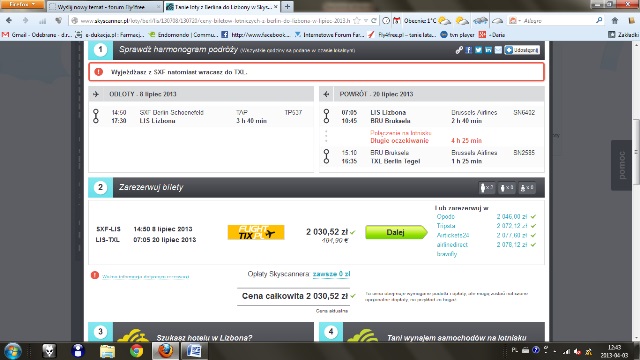Go forward to the next page
Viewport: 640px width, 360px height.
pos(25,20)
